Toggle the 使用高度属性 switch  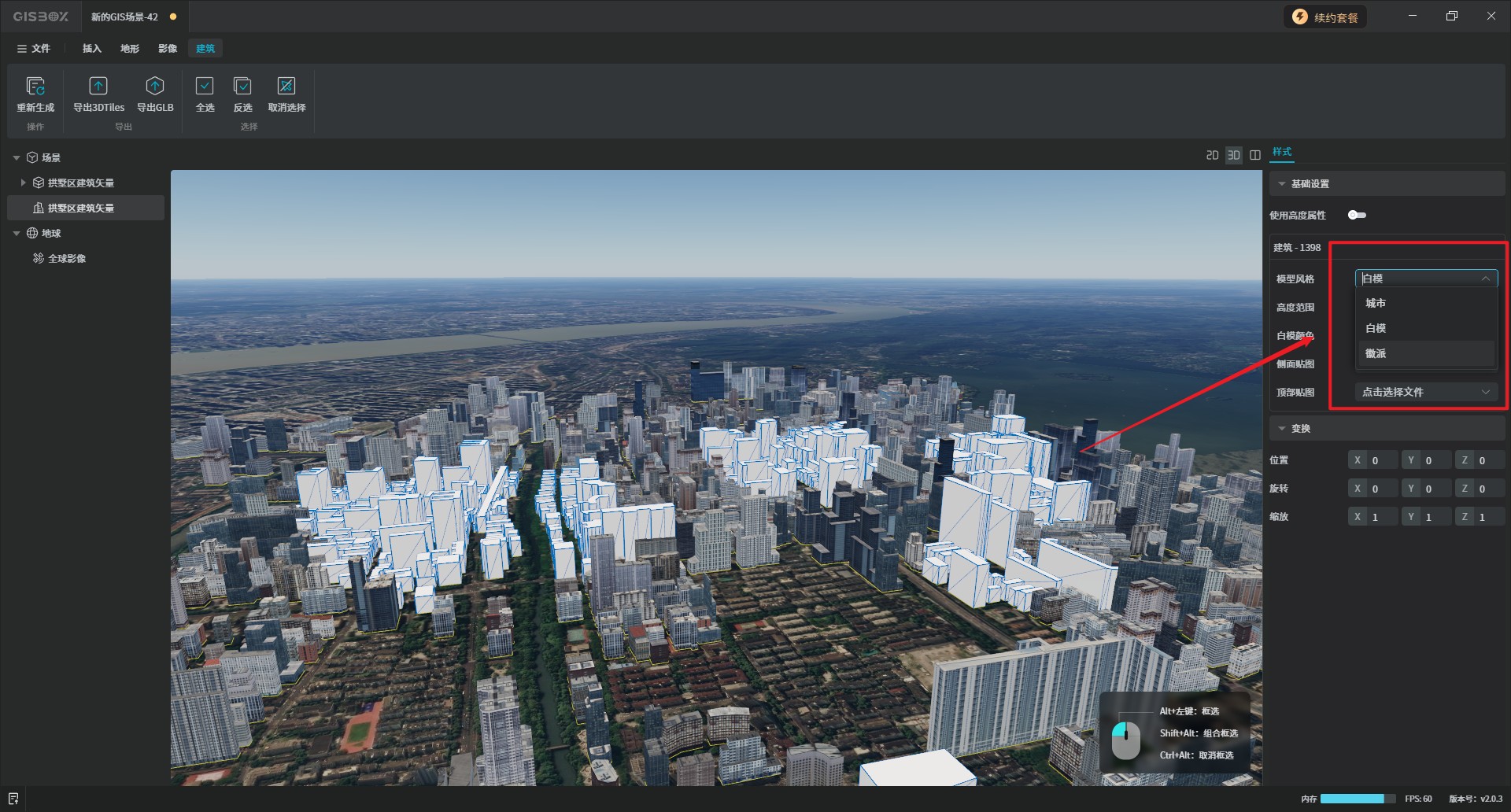[1357, 215]
